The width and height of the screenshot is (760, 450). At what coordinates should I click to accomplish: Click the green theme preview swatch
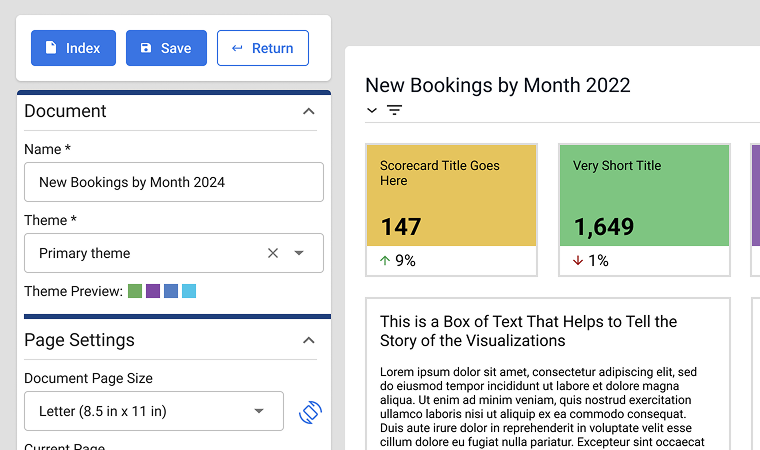point(135,291)
